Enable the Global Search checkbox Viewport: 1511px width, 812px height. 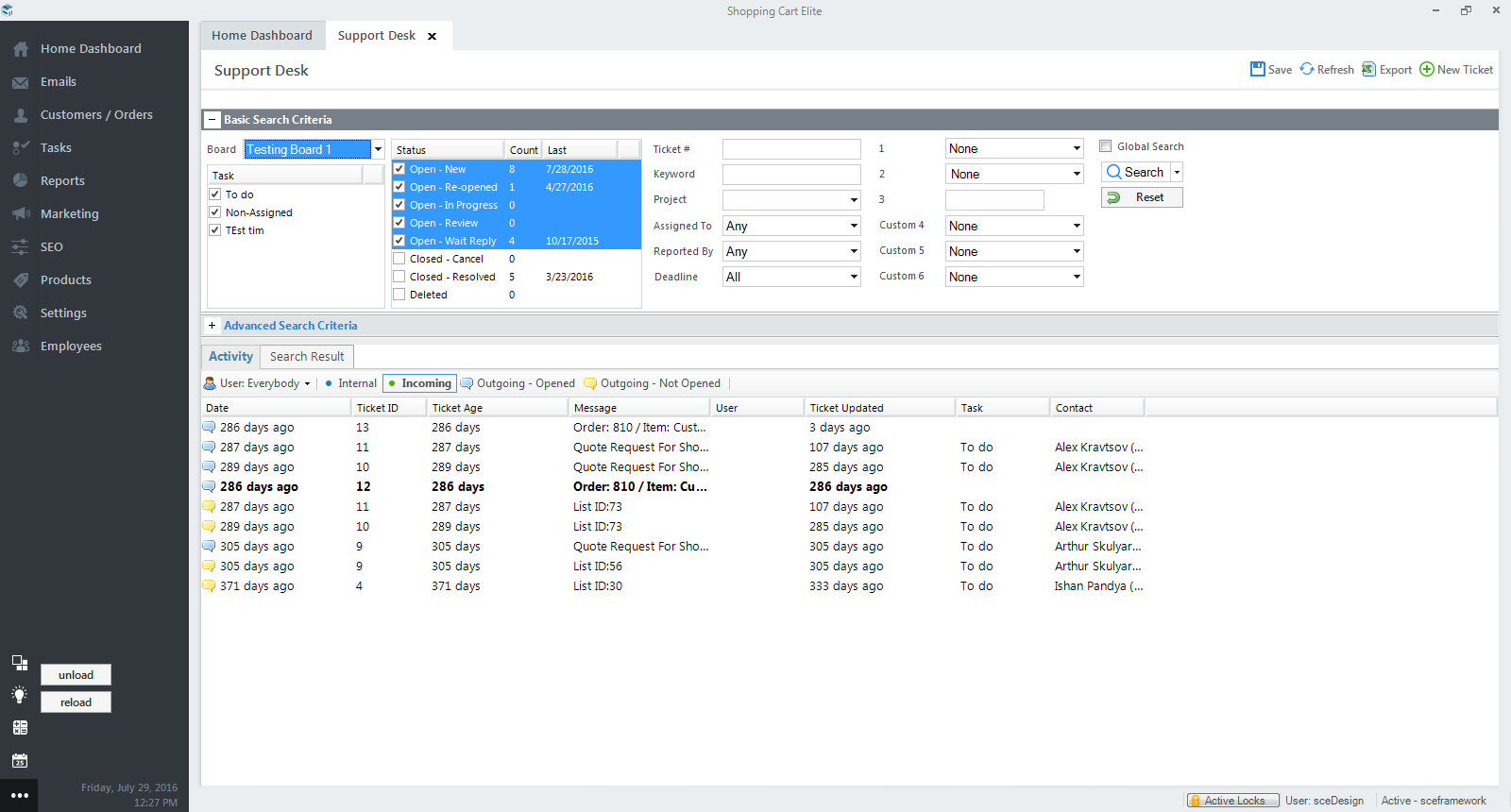(x=1106, y=146)
